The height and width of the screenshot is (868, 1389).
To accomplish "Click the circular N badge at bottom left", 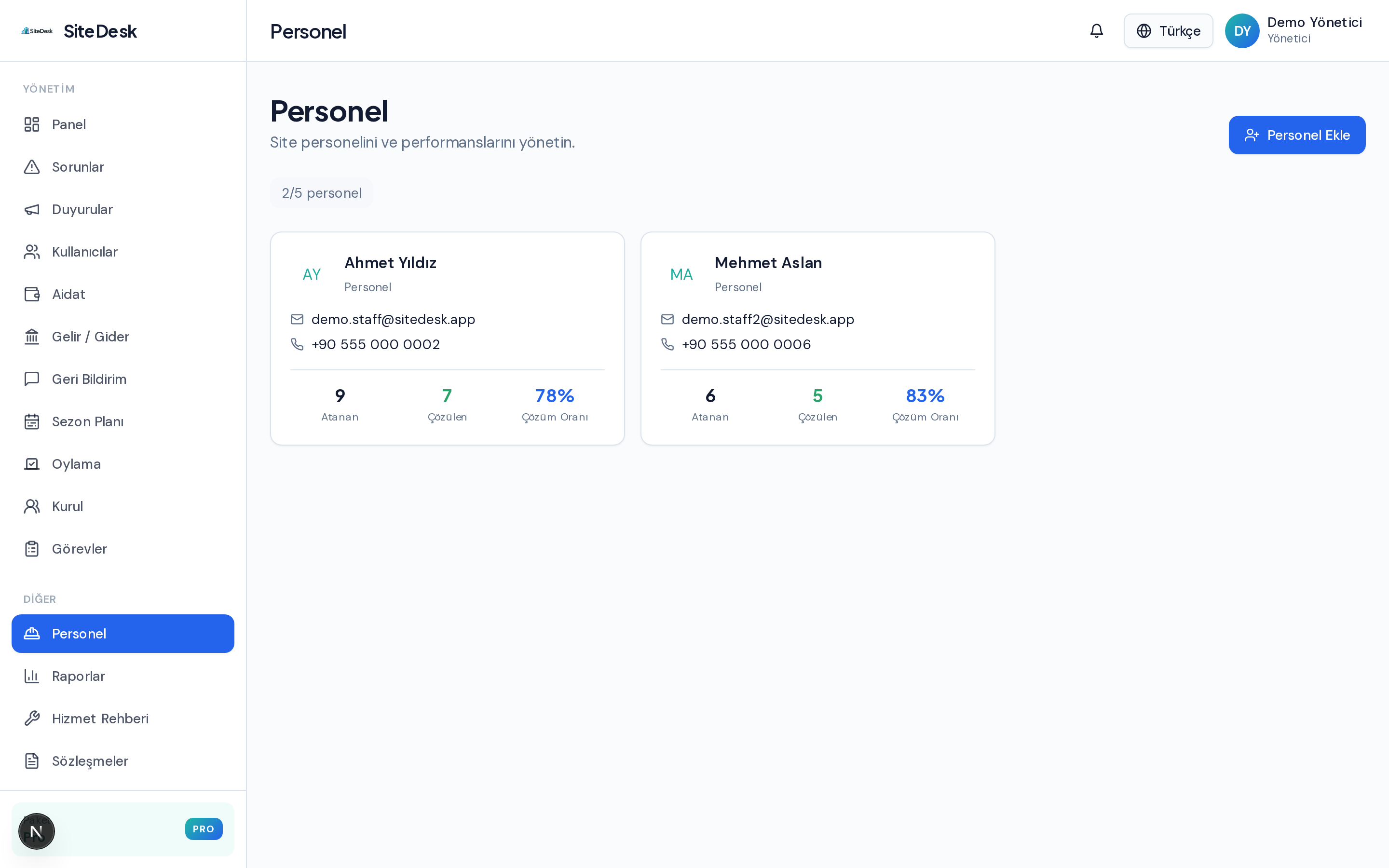I will pyautogui.click(x=37, y=831).
